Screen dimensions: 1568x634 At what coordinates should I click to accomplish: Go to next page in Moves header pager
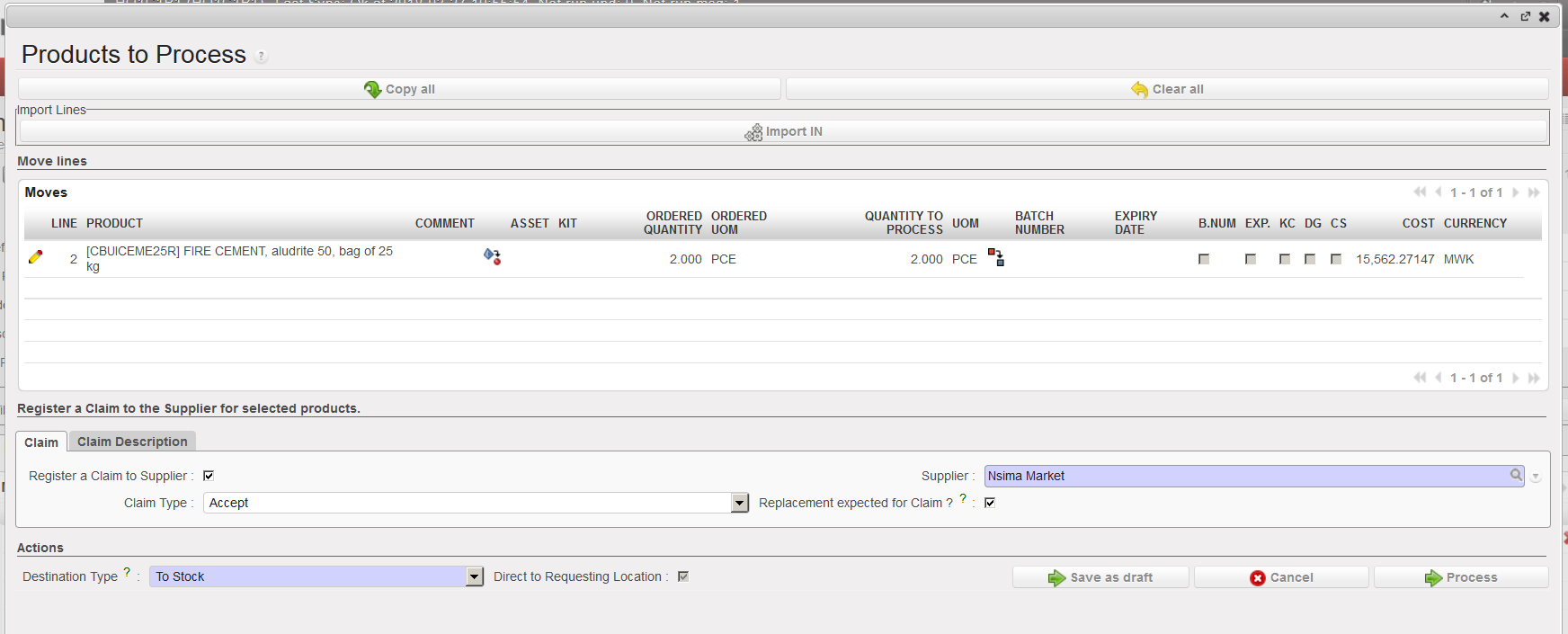point(1516,192)
